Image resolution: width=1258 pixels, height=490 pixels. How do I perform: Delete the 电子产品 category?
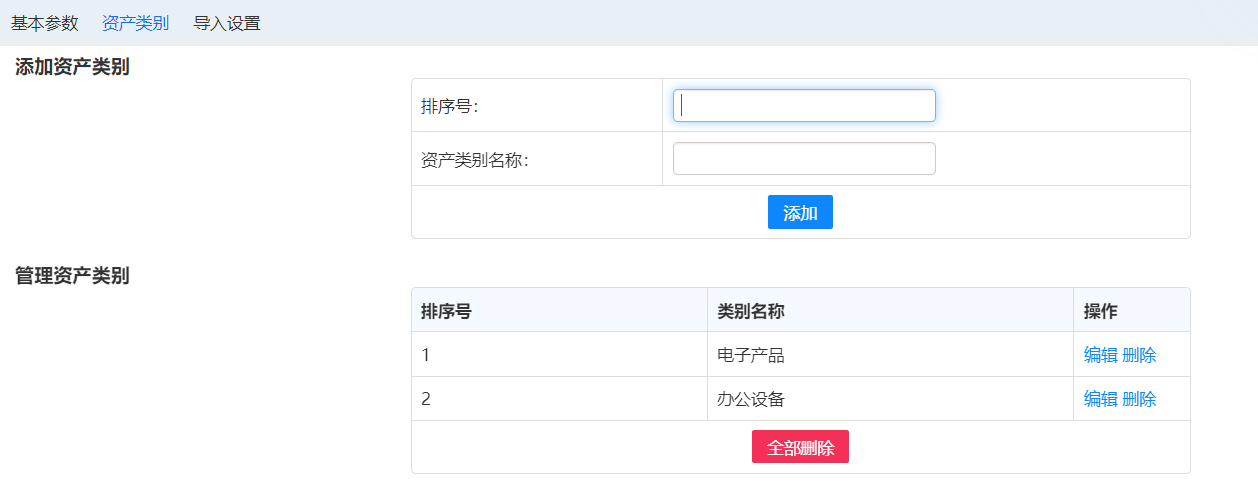[x=1139, y=355]
